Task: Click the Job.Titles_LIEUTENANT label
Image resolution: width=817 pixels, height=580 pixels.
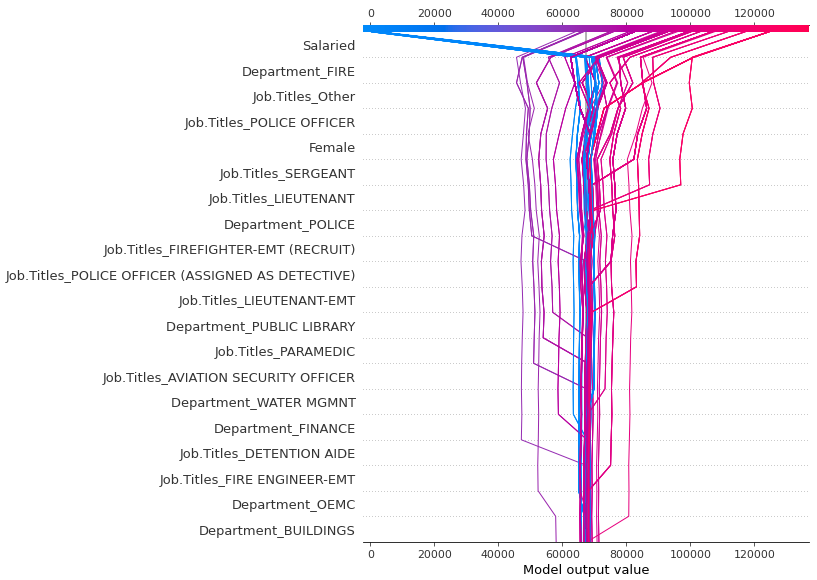Action: (281, 199)
